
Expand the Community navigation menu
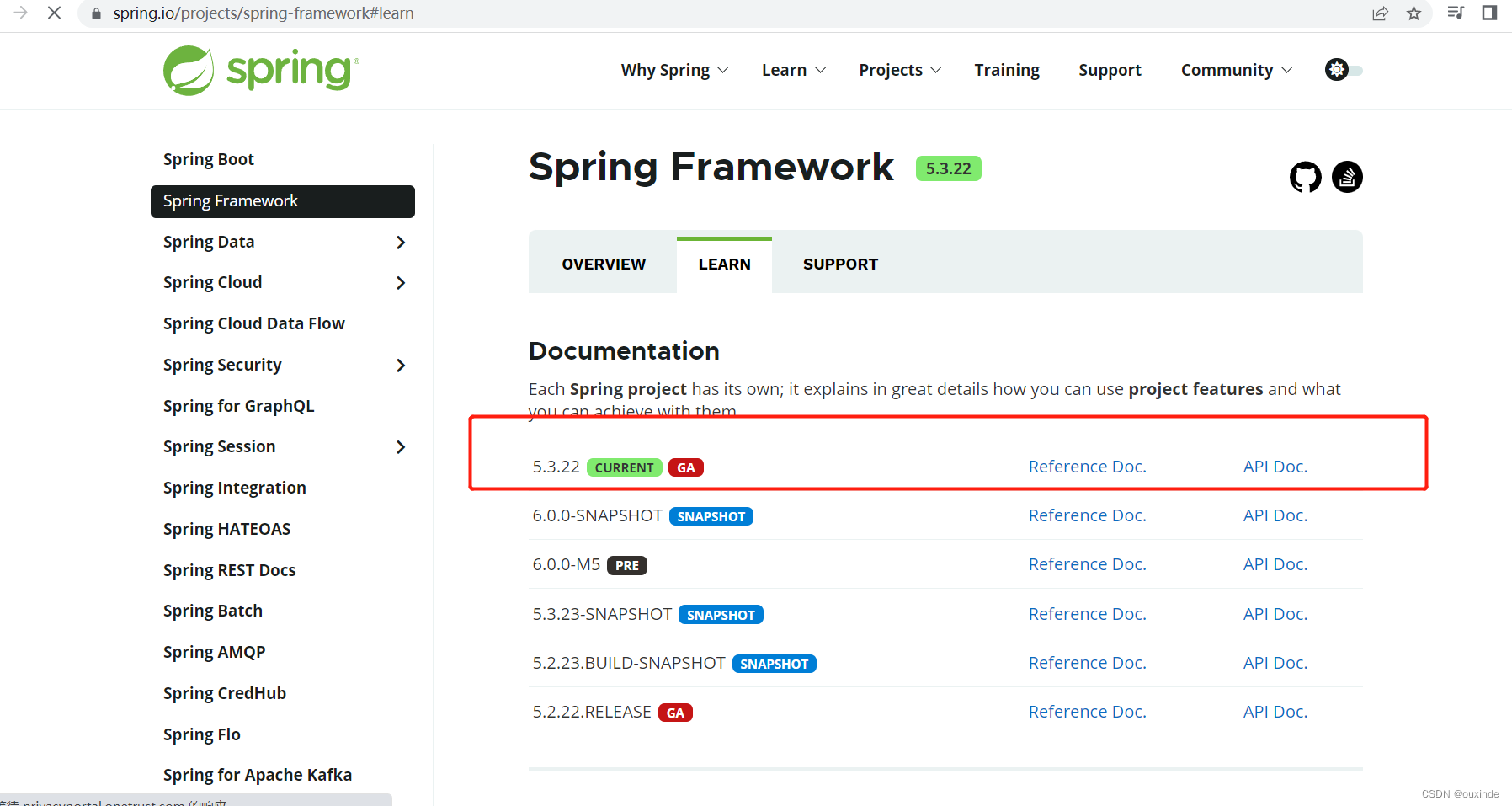point(1237,70)
